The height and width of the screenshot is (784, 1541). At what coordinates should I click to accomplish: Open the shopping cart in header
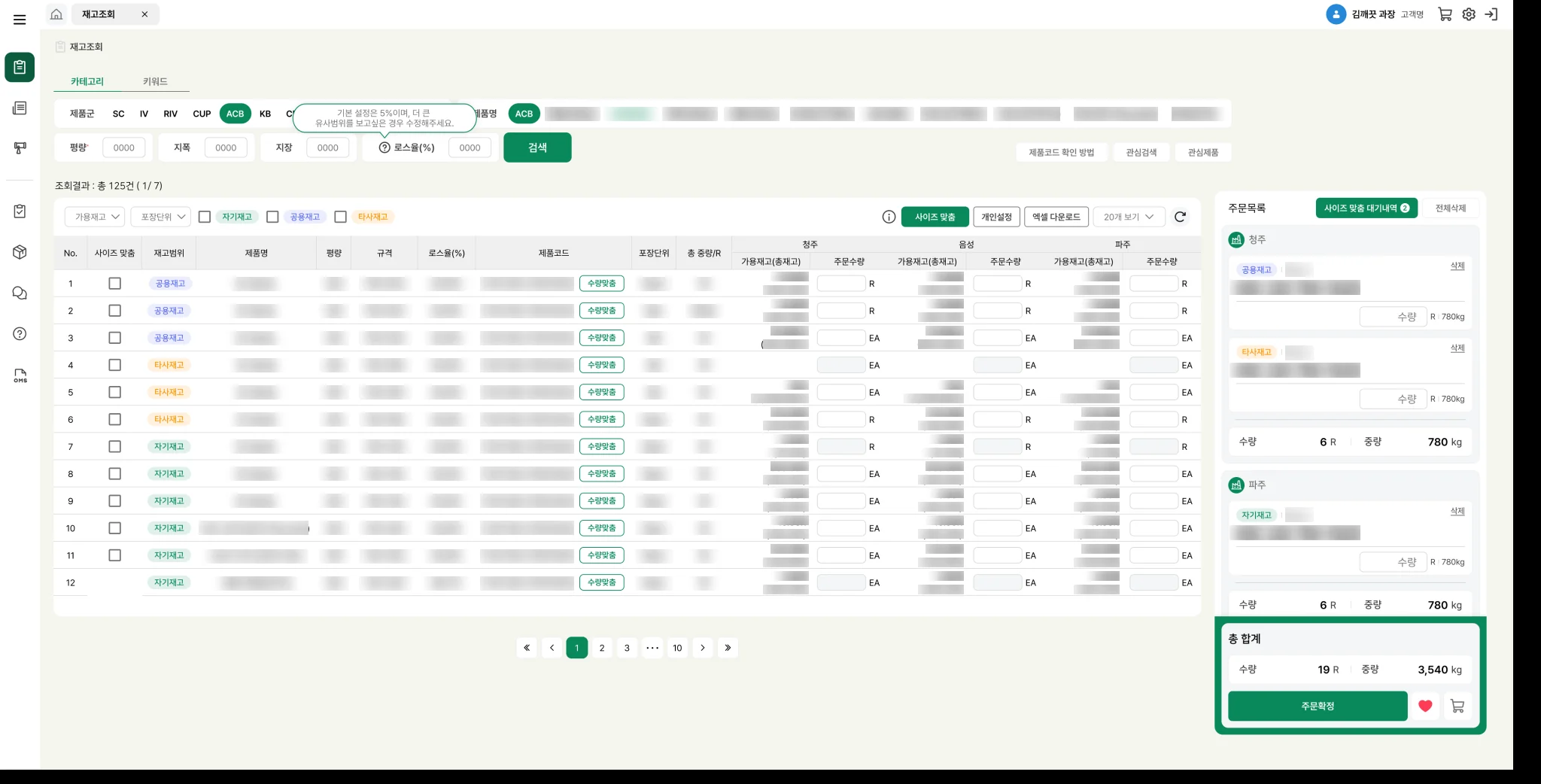pos(1445,14)
